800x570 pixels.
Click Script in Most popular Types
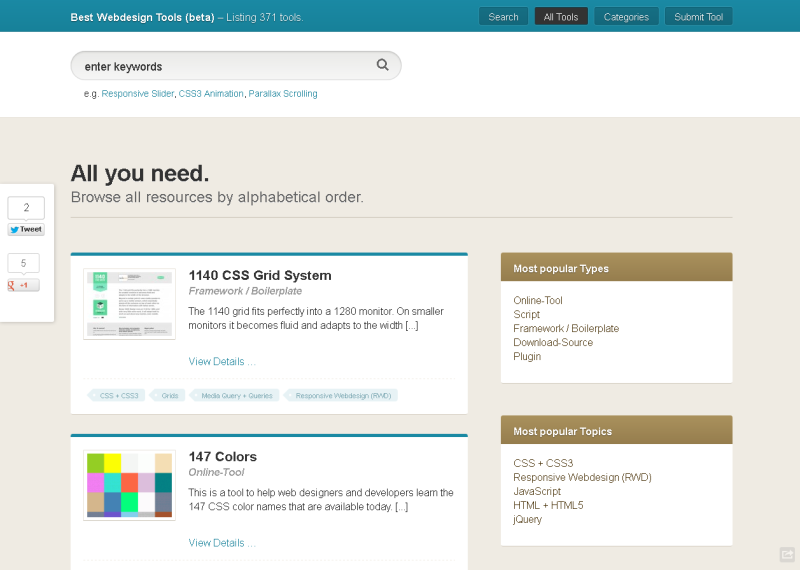[527, 314]
